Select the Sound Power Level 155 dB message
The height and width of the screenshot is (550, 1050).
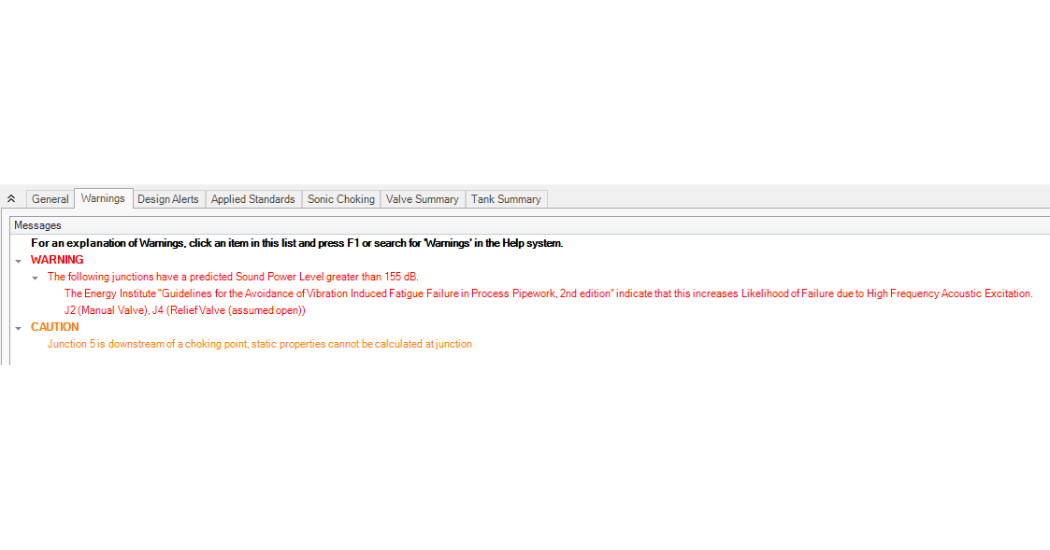pos(233,277)
